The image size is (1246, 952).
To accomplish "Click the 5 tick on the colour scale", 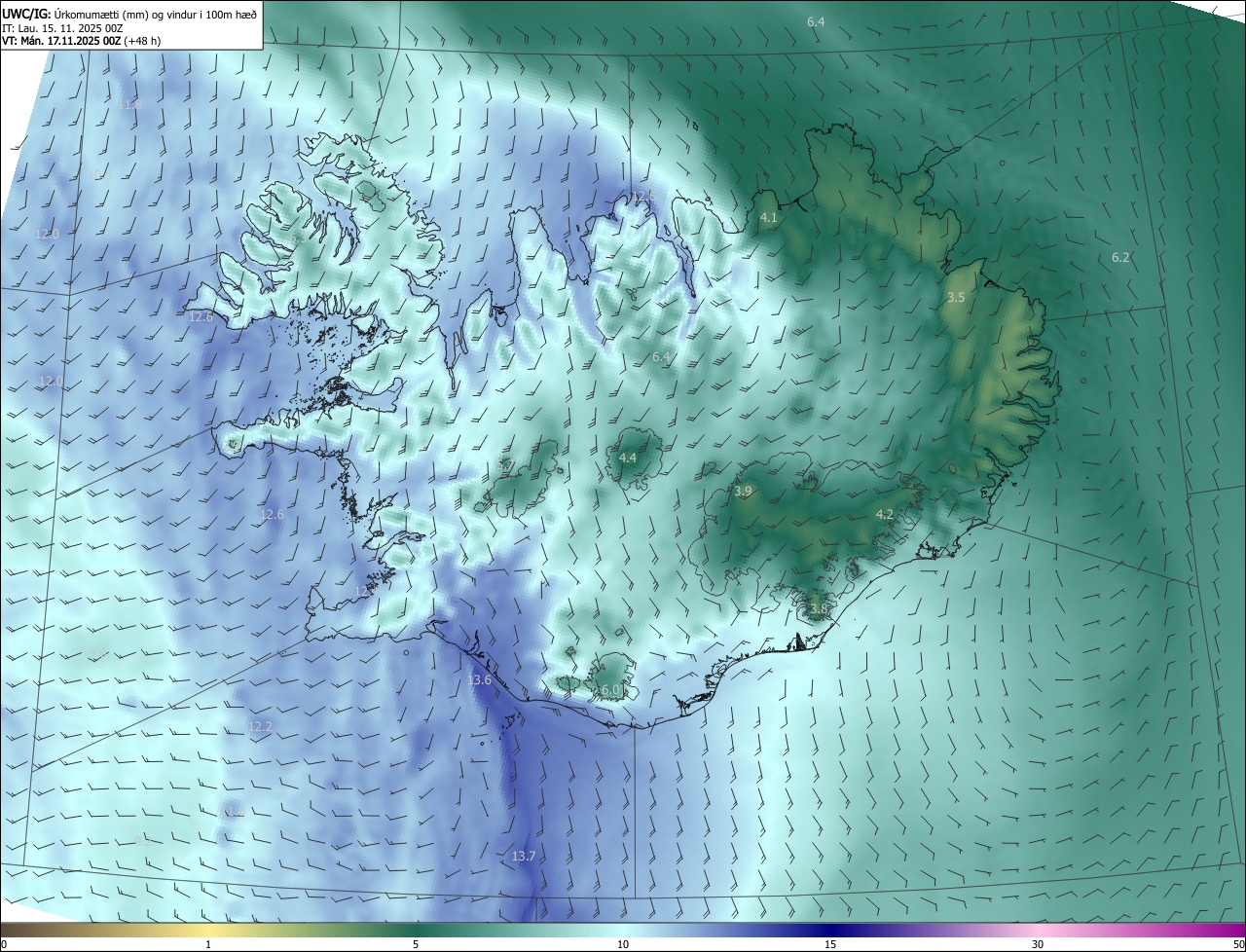I will pyautogui.click(x=416, y=944).
